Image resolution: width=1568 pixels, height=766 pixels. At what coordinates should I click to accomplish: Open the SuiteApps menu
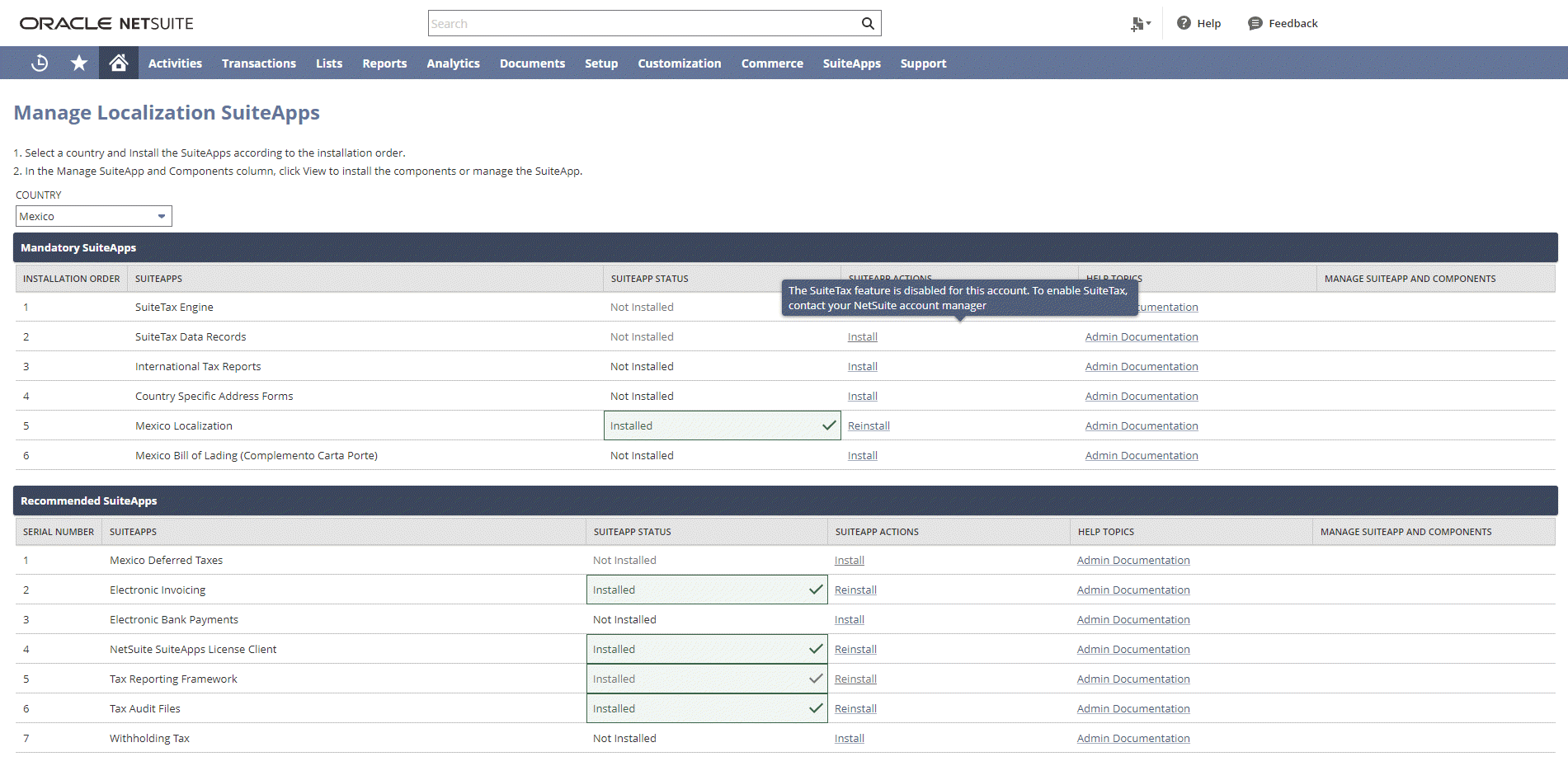point(852,63)
